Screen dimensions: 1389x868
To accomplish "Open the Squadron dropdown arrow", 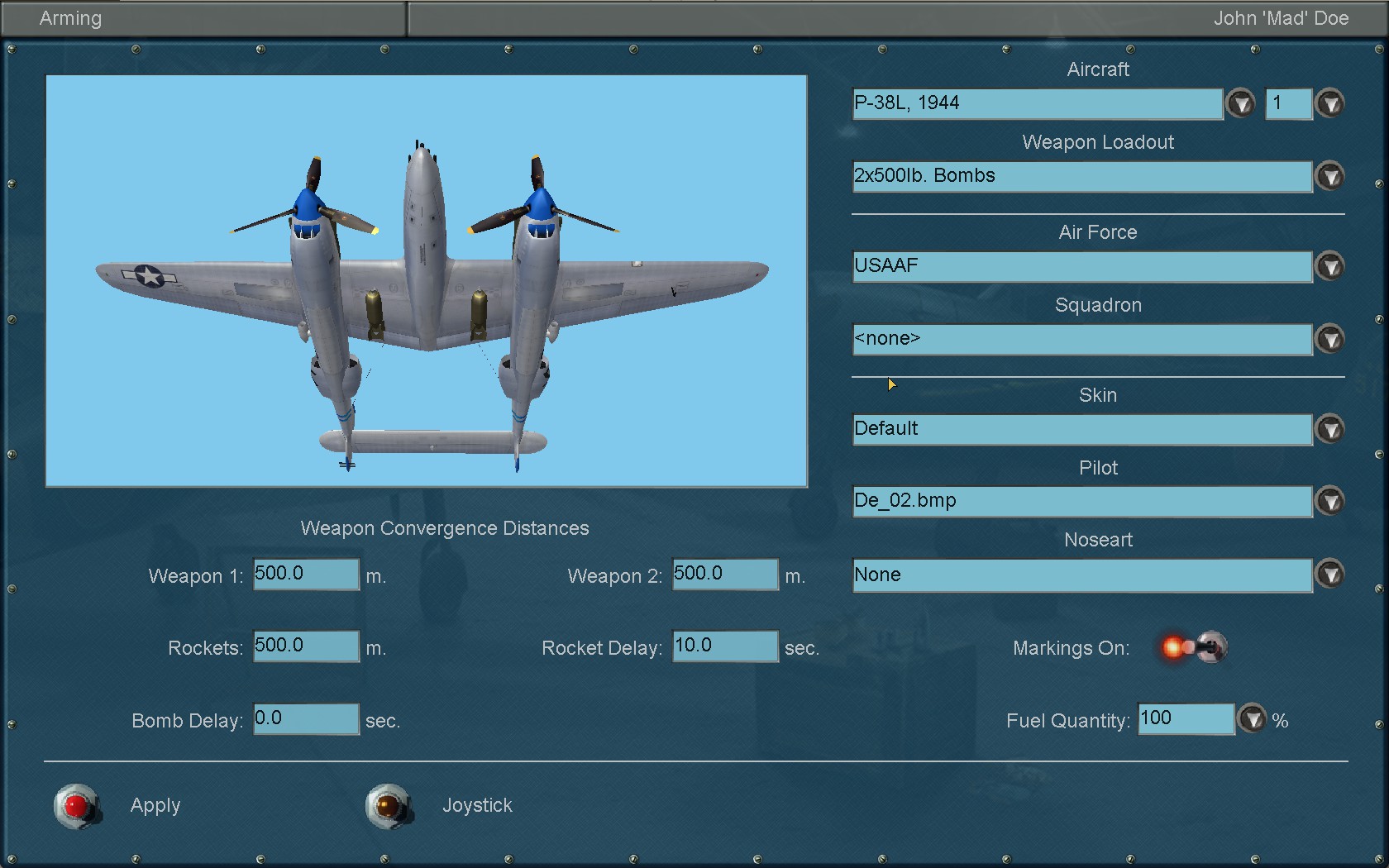I will point(1329,339).
